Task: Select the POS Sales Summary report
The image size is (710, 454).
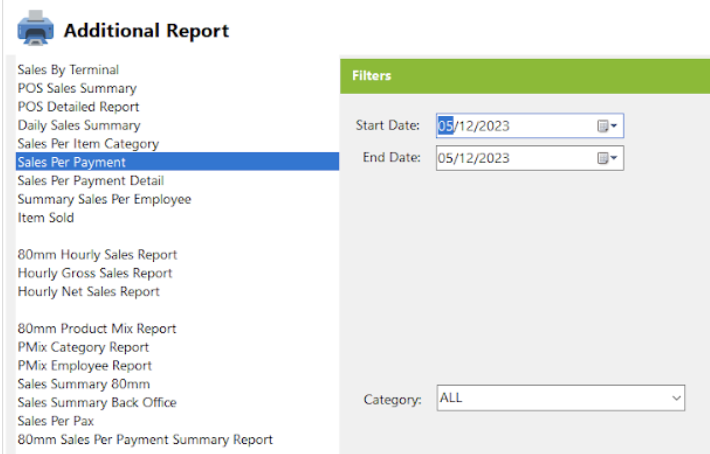Action: [x=77, y=88]
